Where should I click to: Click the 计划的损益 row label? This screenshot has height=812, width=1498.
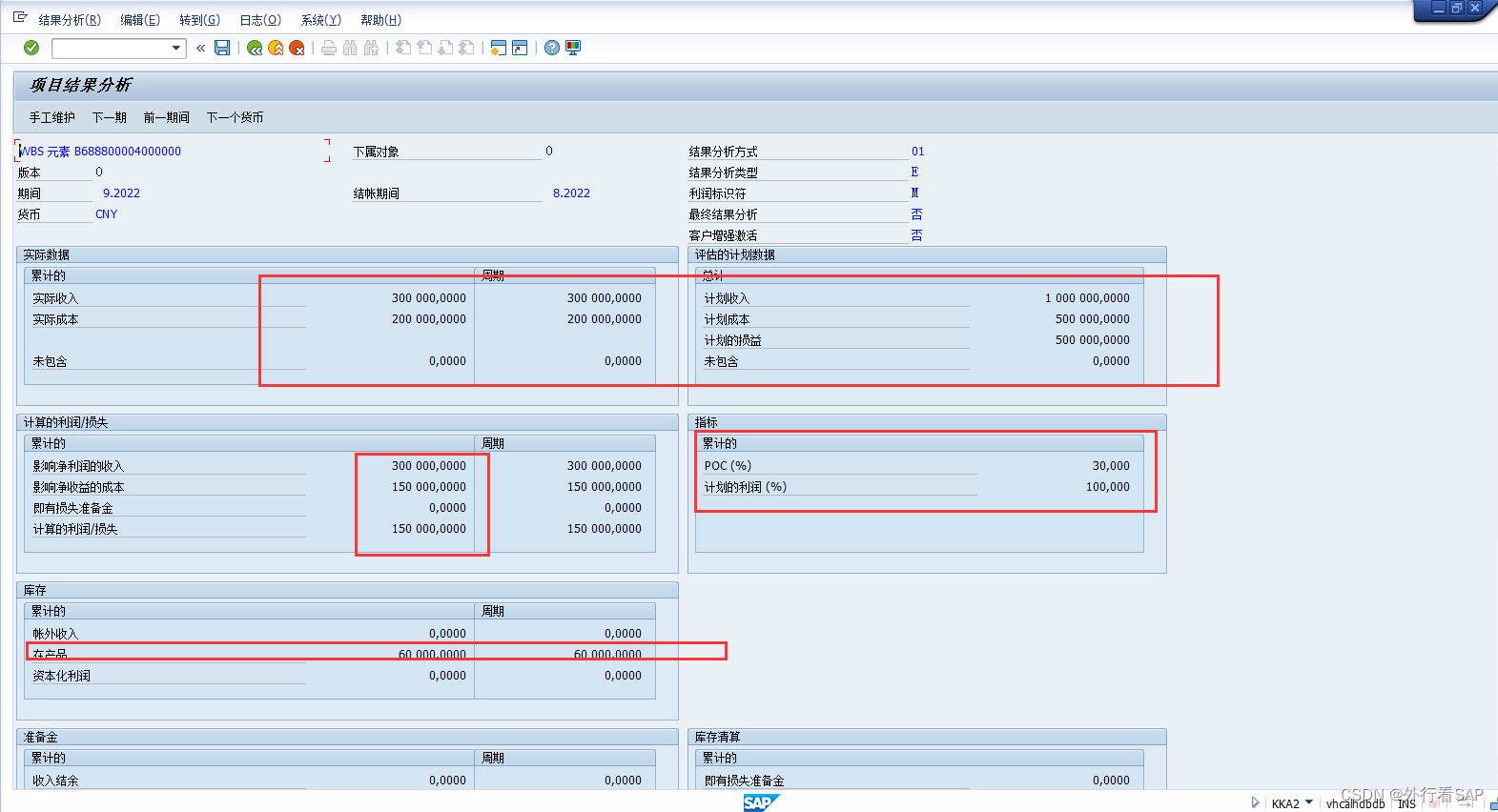pos(732,340)
